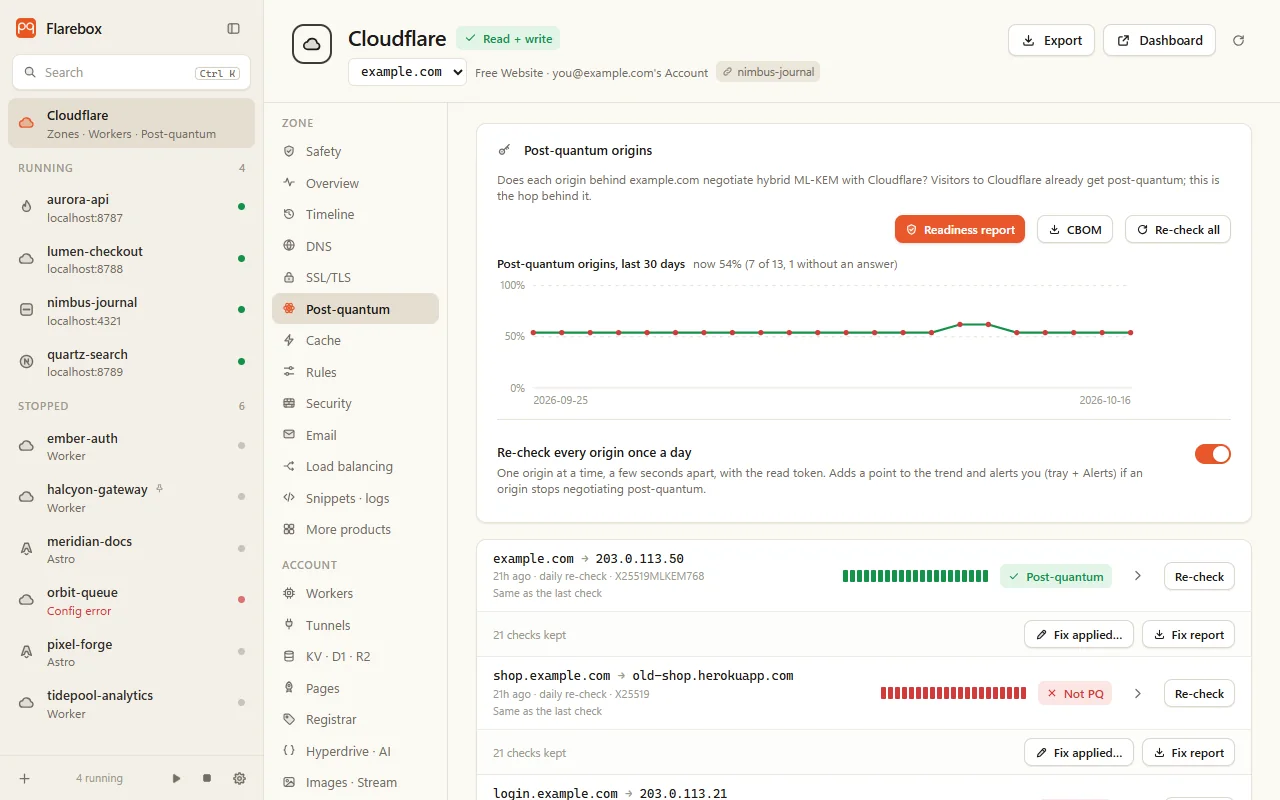Viewport: 1280px width, 800px height.
Task: Select the Rules sliders icon
Action: pos(289,372)
